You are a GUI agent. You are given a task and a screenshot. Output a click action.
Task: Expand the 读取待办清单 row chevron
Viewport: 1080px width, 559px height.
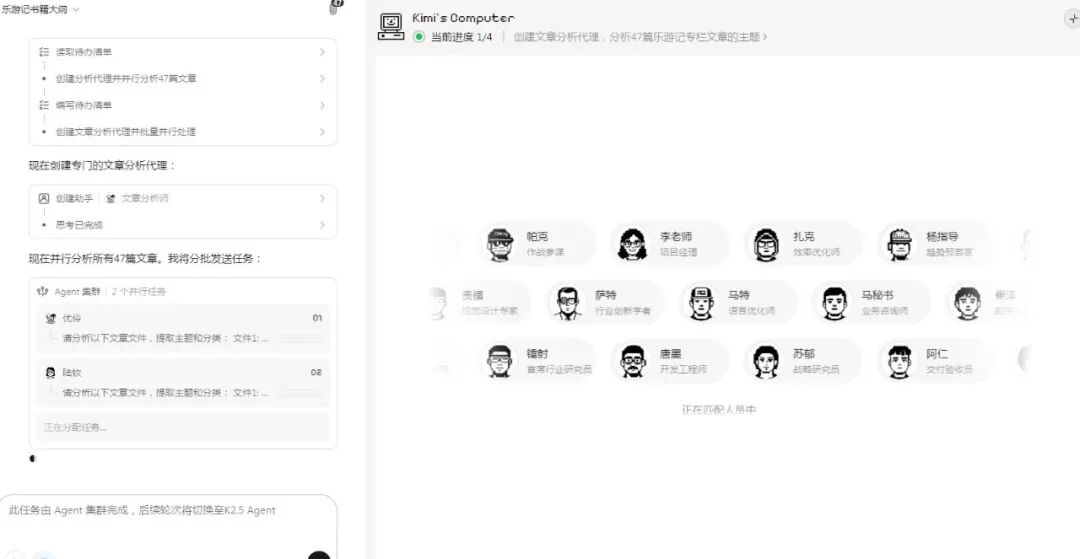click(322, 52)
